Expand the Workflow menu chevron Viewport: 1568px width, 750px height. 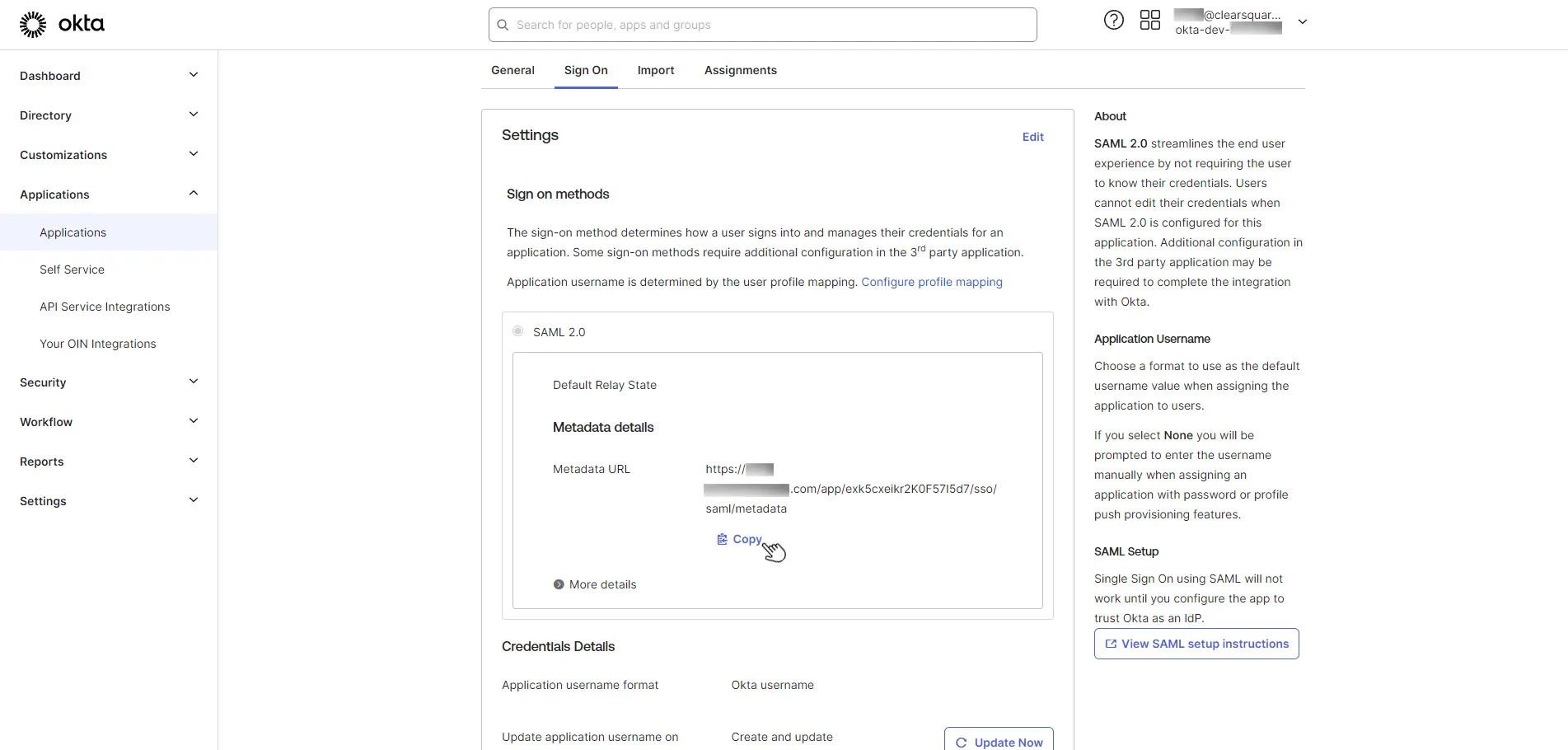194,421
